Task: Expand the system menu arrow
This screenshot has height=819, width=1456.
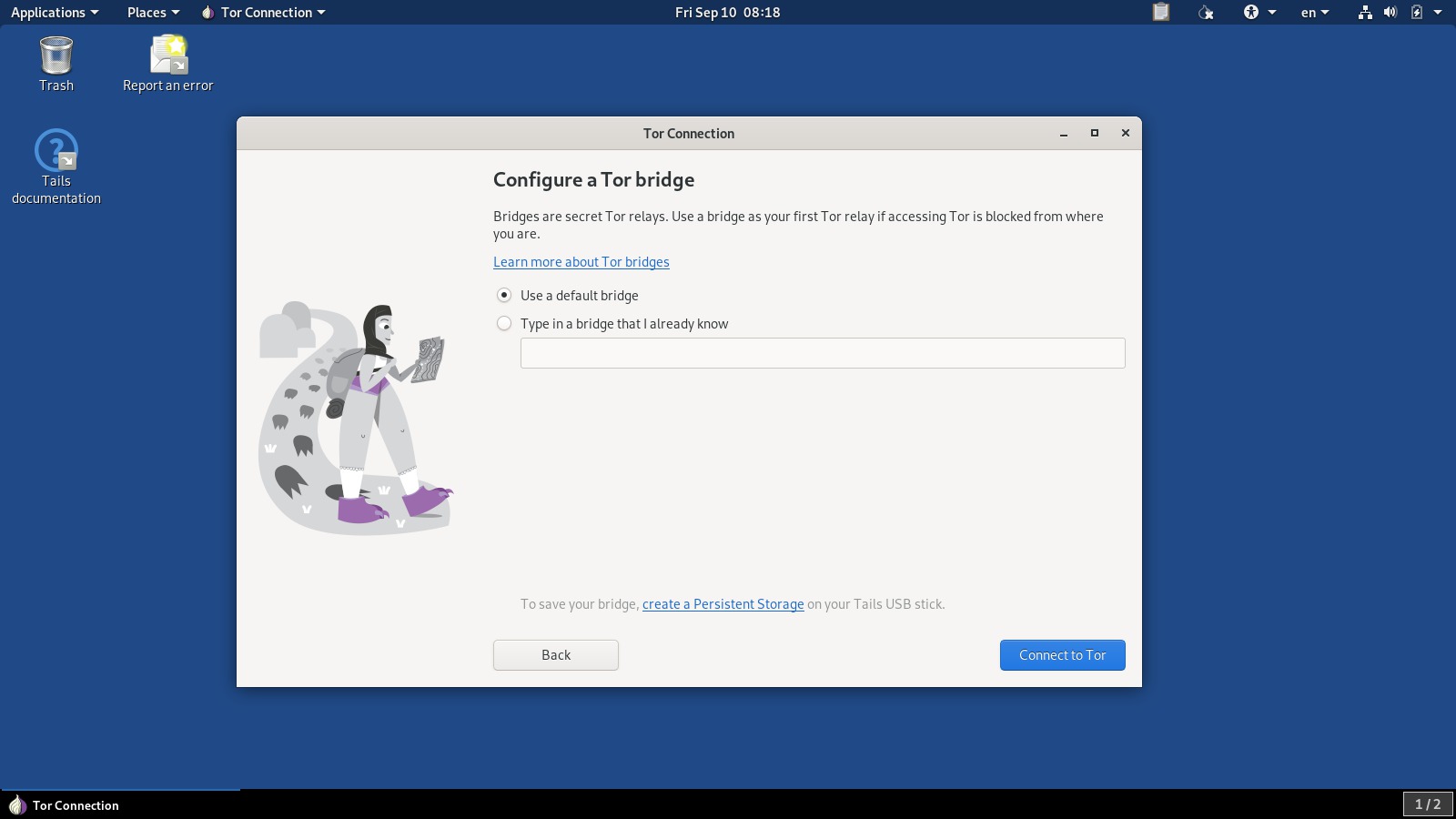Action: pyautogui.click(x=1438, y=12)
